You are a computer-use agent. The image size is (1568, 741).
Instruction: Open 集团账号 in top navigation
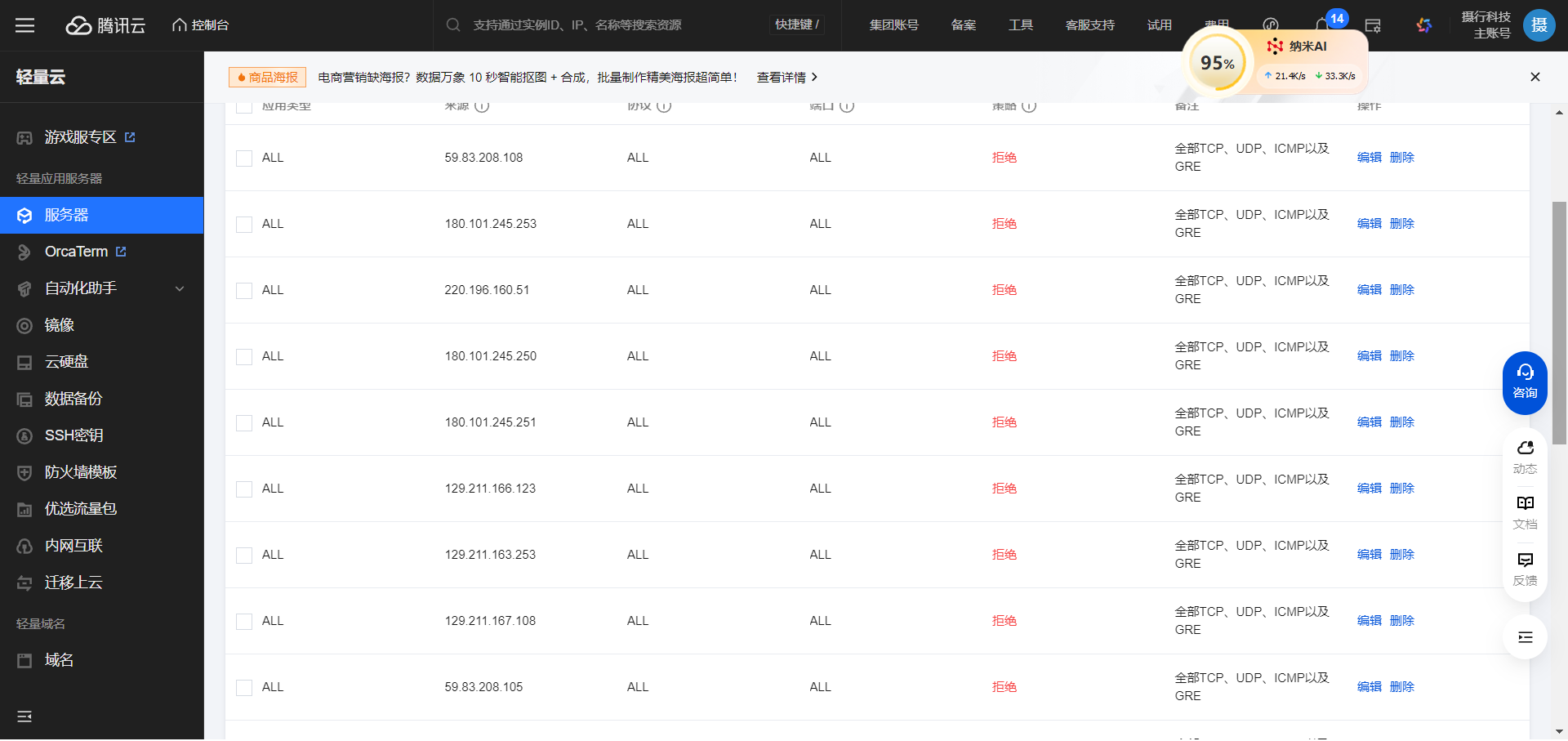coord(893,25)
